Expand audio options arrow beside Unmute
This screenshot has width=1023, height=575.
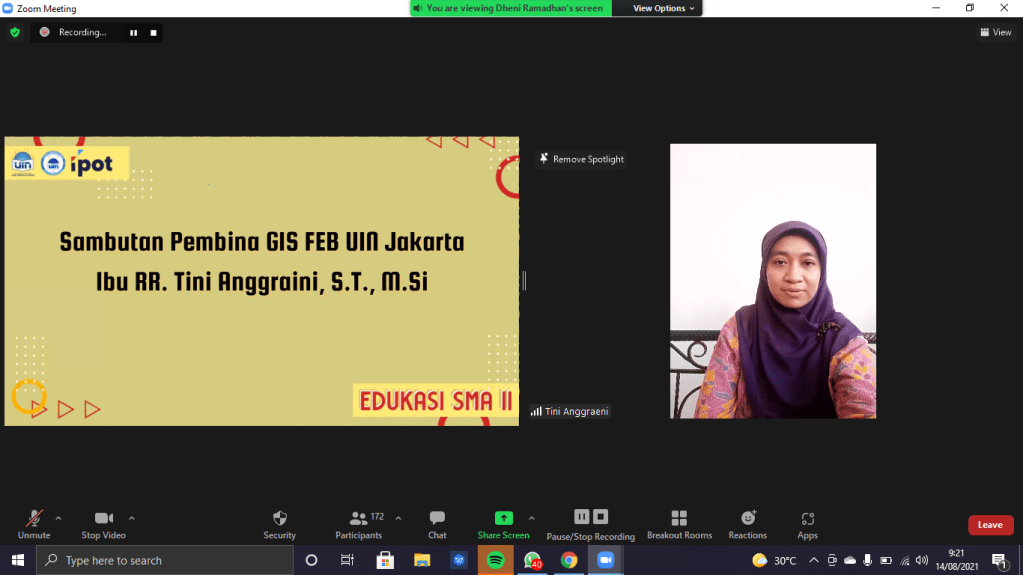58,518
